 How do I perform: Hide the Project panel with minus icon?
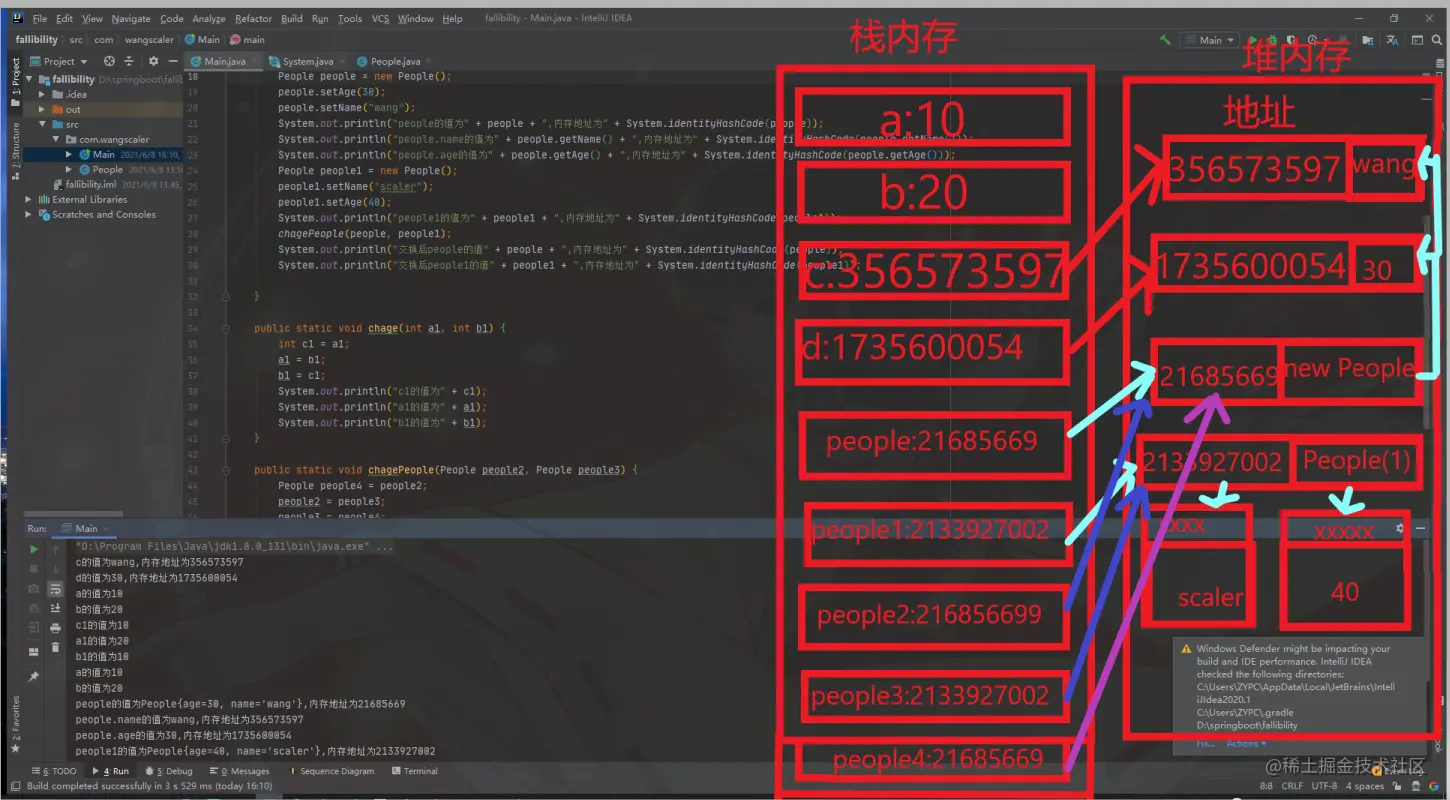click(172, 61)
